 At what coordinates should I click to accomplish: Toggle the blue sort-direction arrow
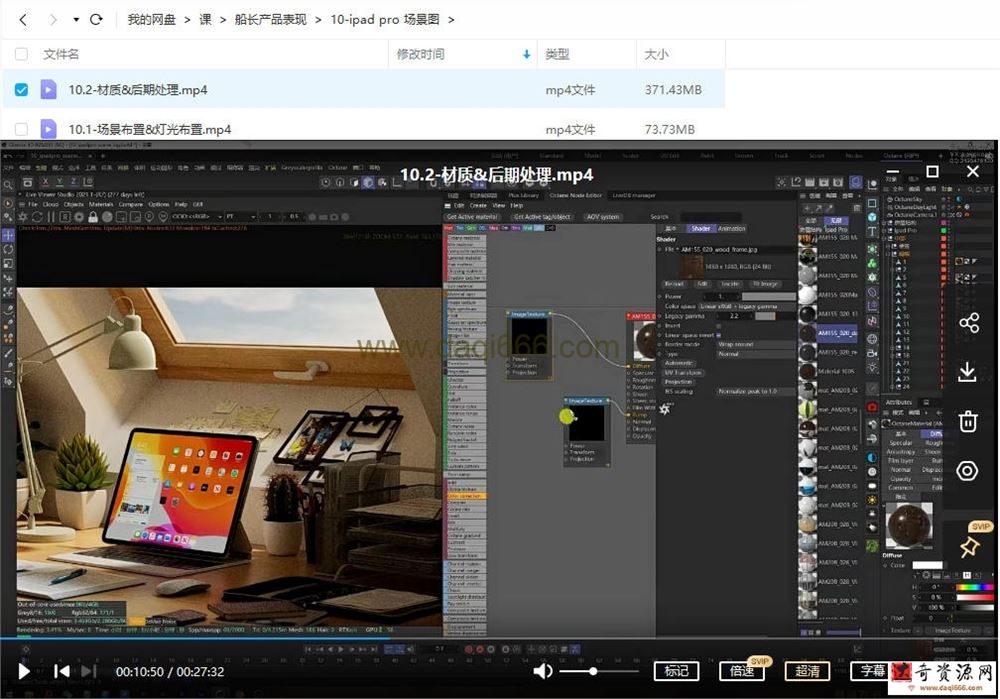click(x=526, y=55)
